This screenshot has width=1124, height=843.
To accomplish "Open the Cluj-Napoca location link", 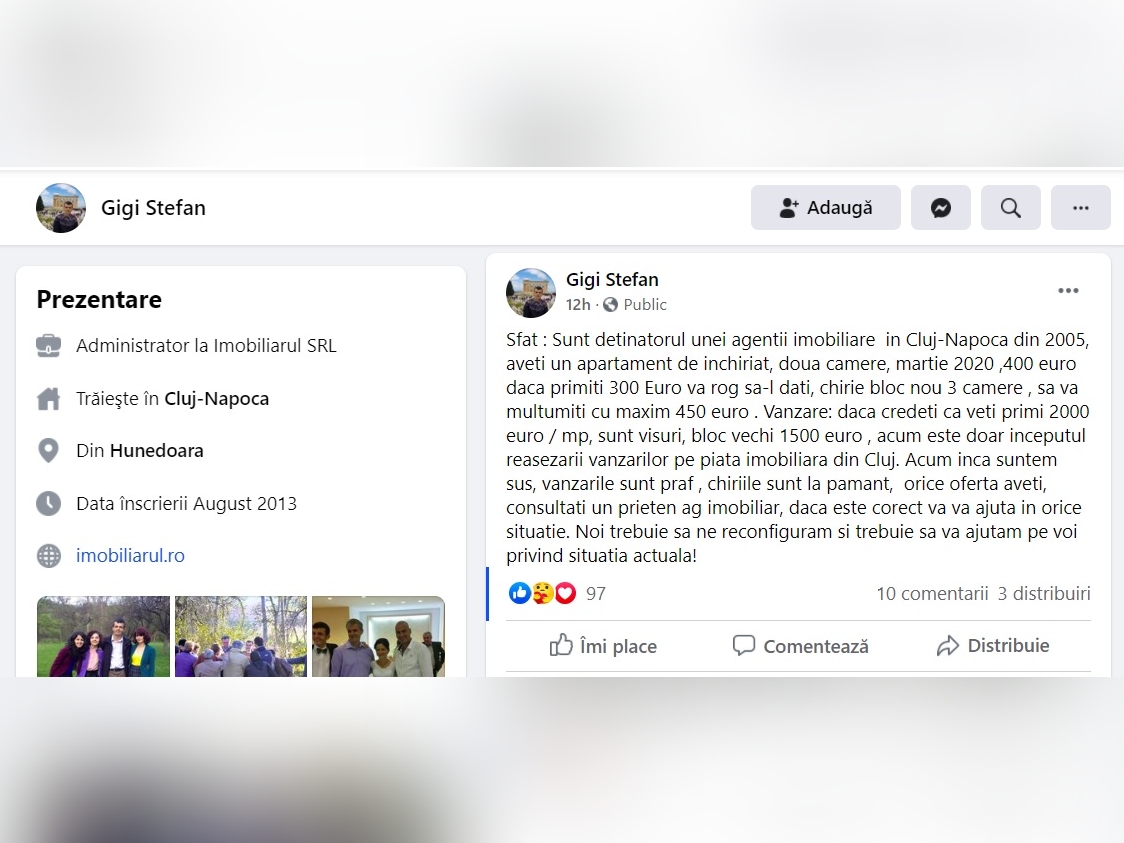I will [x=216, y=399].
